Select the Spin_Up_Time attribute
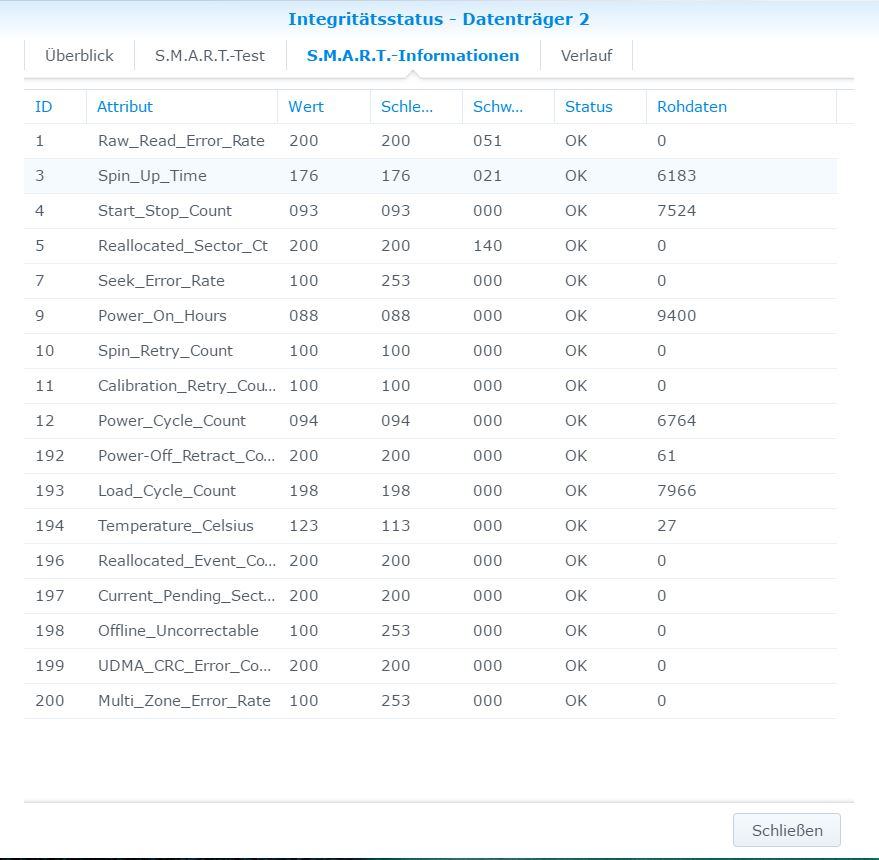 point(152,176)
